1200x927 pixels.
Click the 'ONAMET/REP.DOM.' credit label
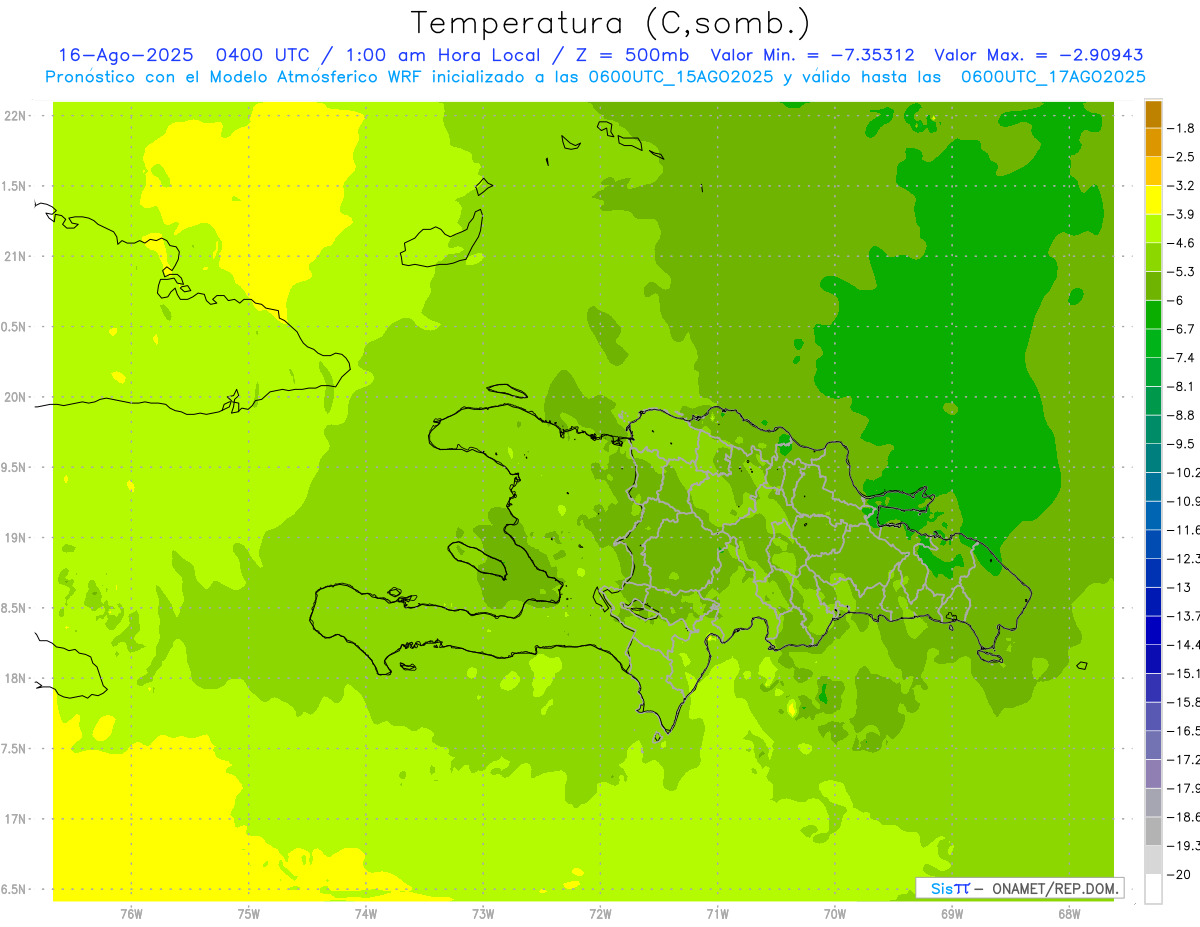coord(1056,888)
